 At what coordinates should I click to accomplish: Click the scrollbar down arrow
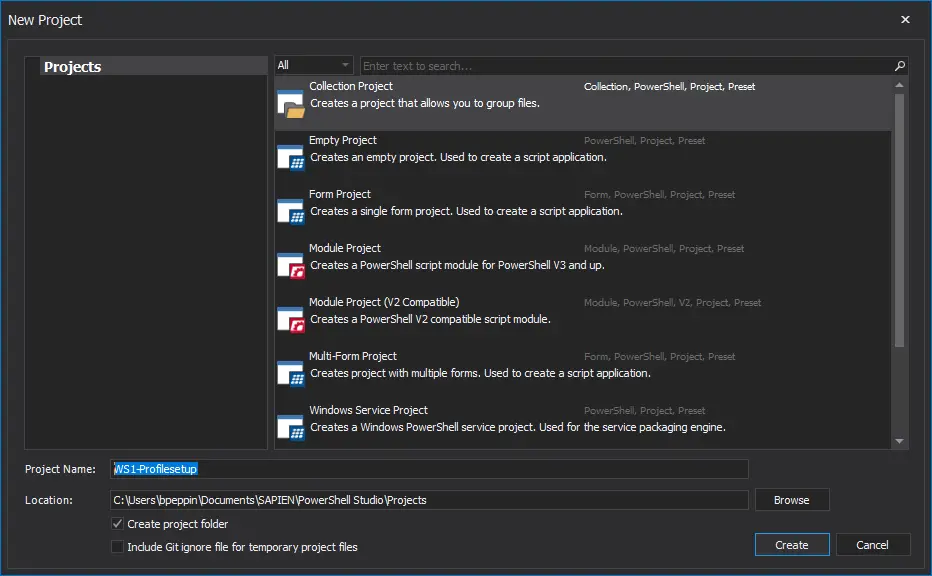click(899, 441)
